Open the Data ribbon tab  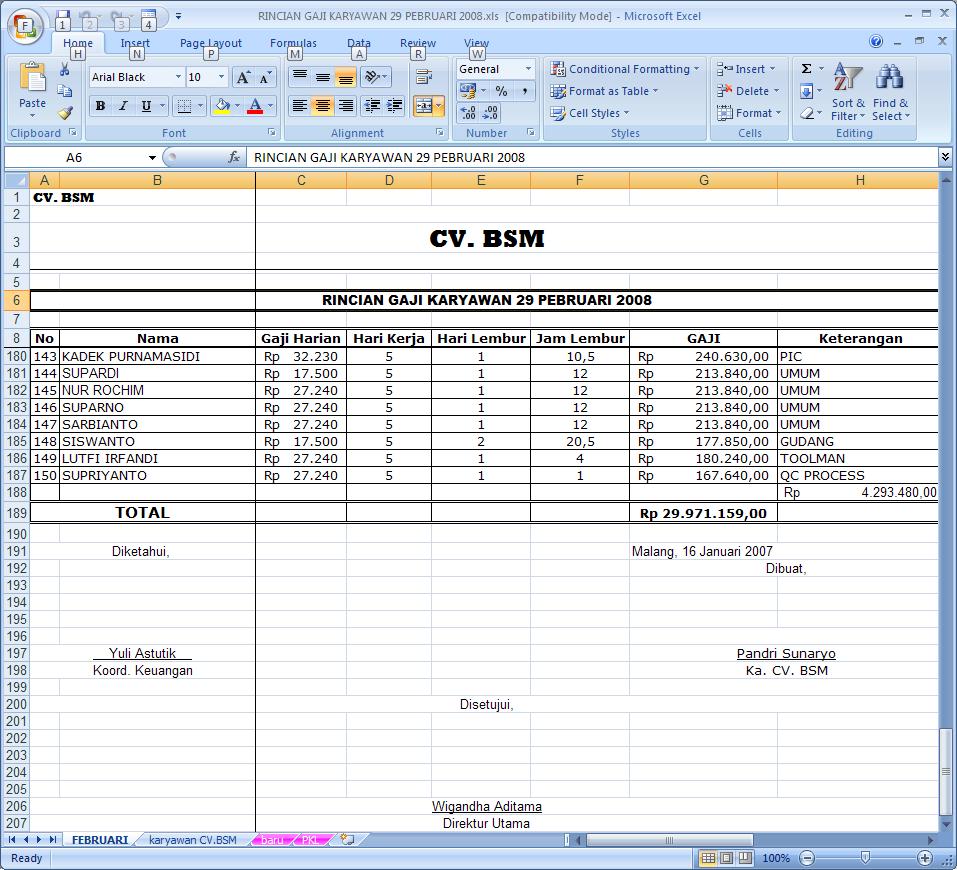[x=359, y=43]
